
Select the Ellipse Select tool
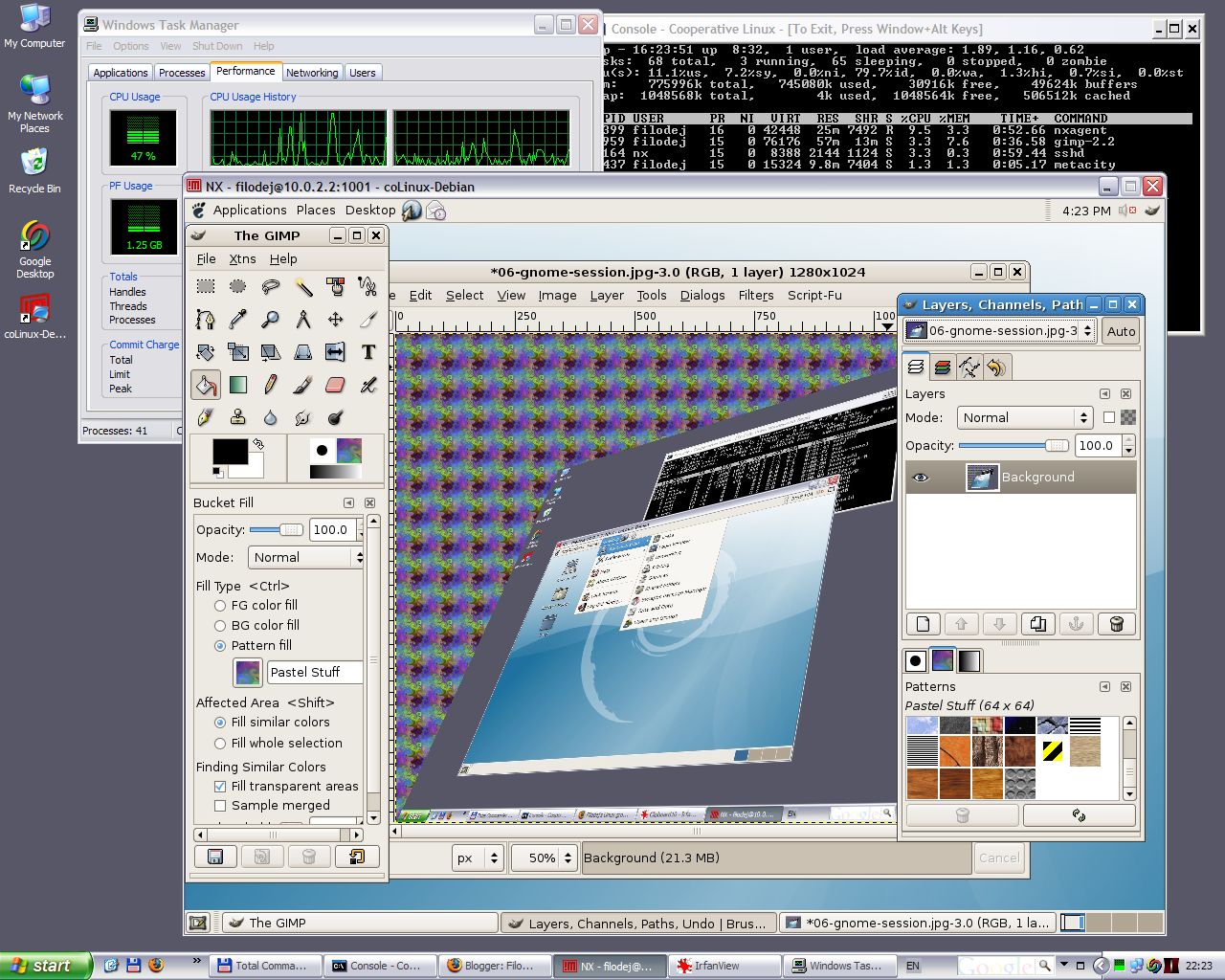click(x=238, y=286)
